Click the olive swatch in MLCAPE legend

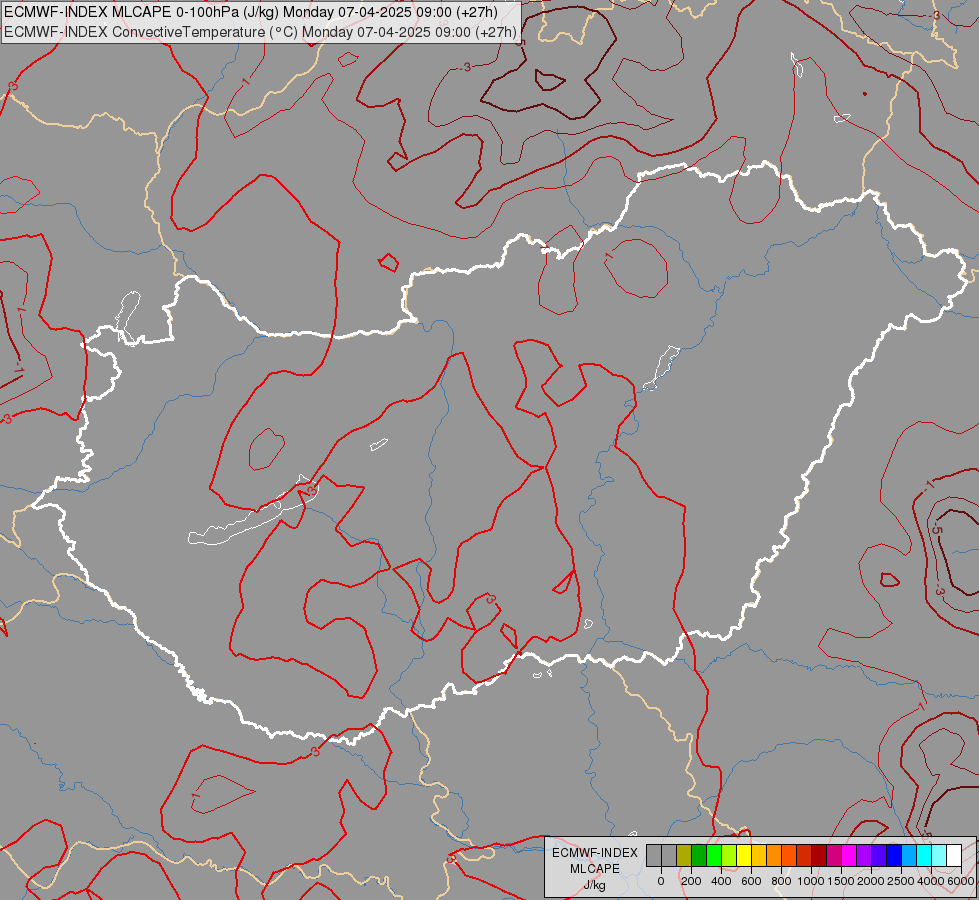click(x=684, y=856)
